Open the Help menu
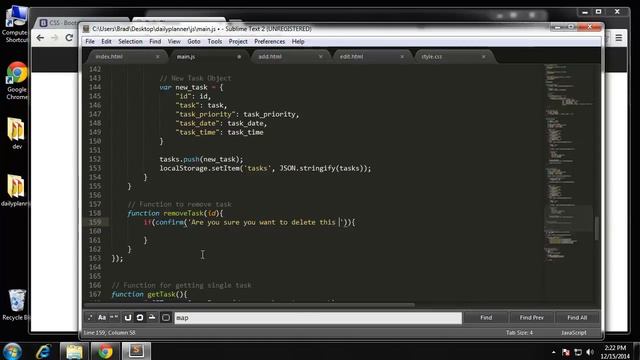This screenshot has height=360, width=640. pos(298,41)
